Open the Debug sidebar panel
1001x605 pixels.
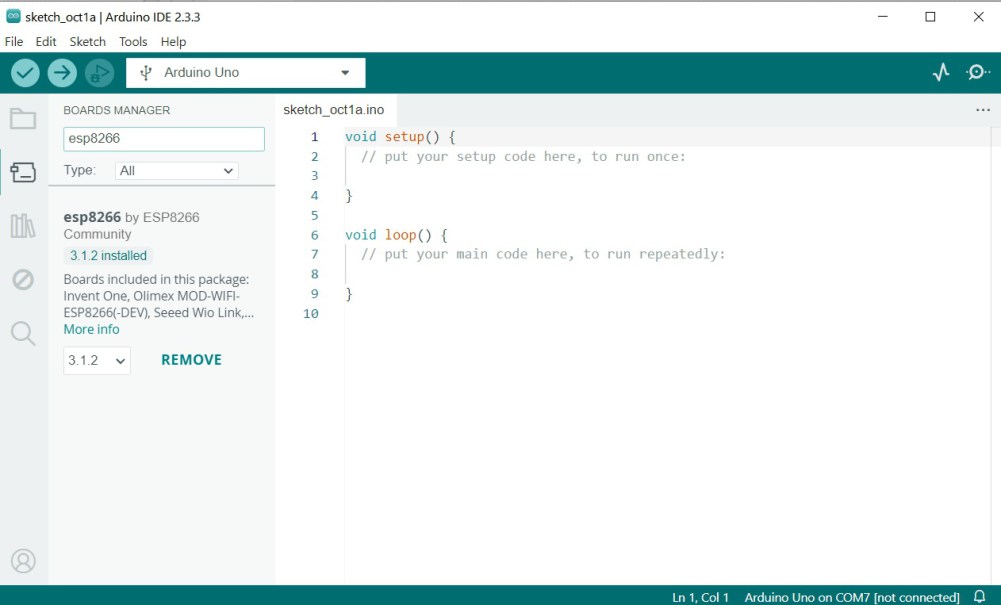click(x=23, y=280)
